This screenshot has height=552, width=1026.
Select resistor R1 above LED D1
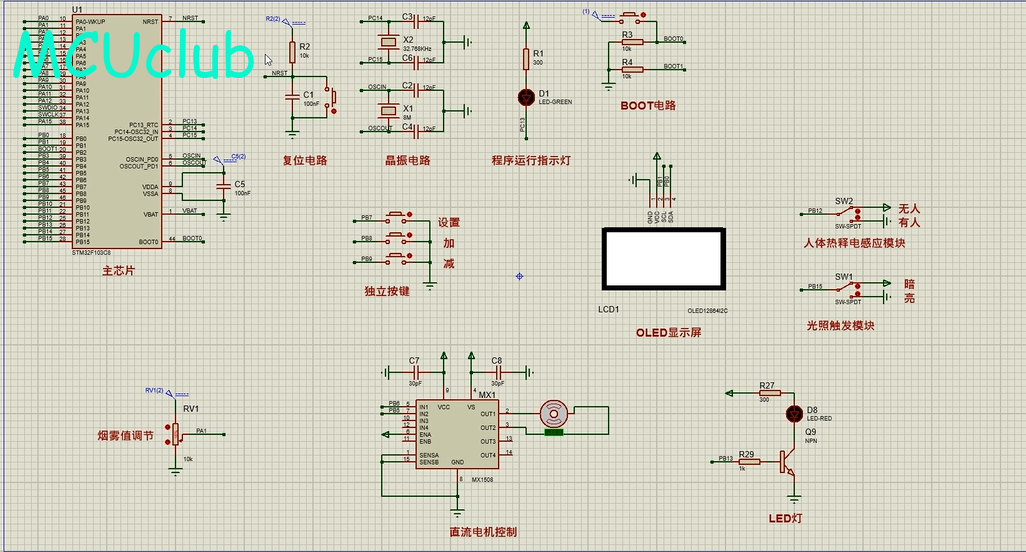coord(526,59)
